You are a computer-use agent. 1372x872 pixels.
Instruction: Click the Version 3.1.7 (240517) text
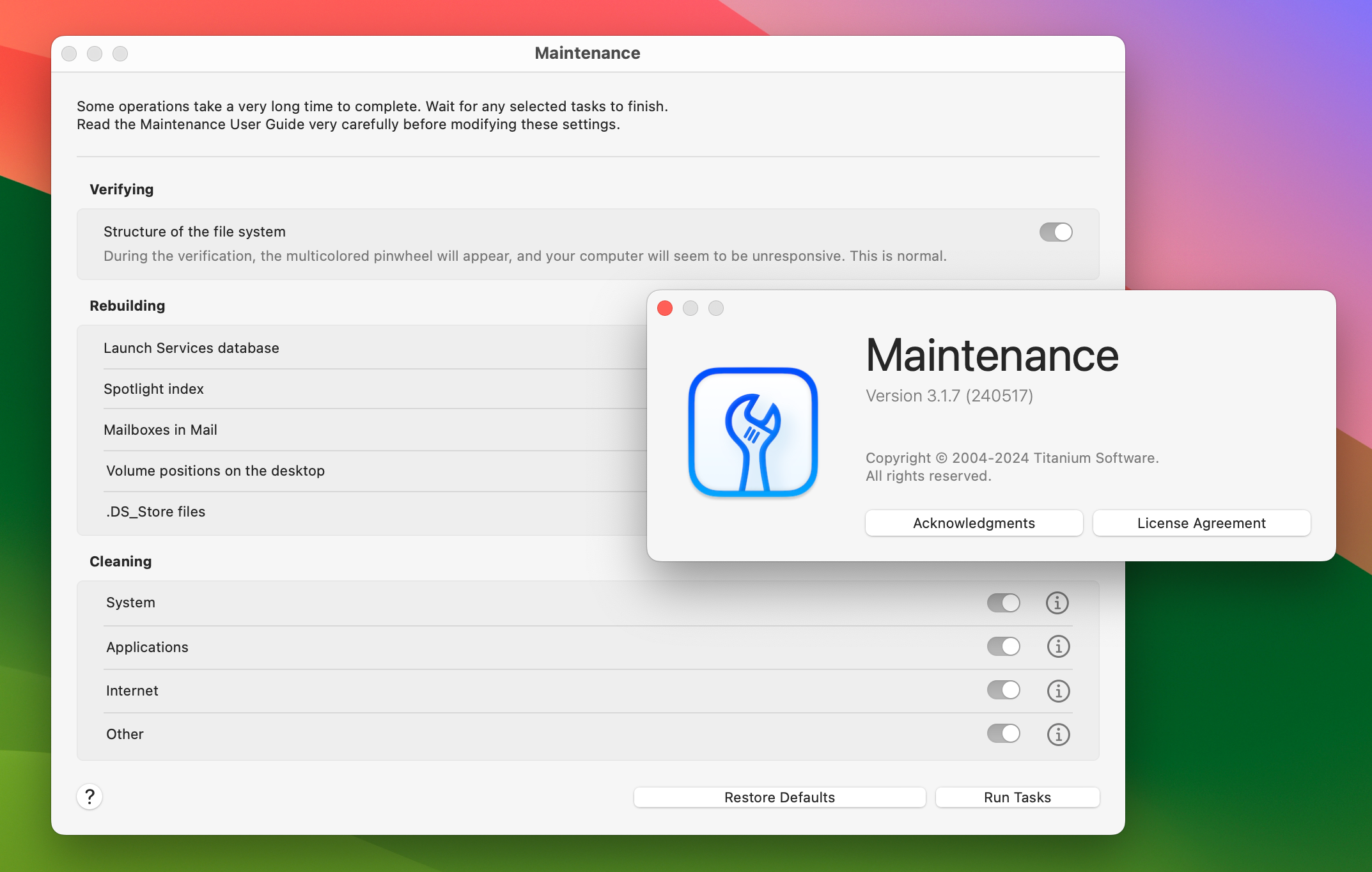949,396
